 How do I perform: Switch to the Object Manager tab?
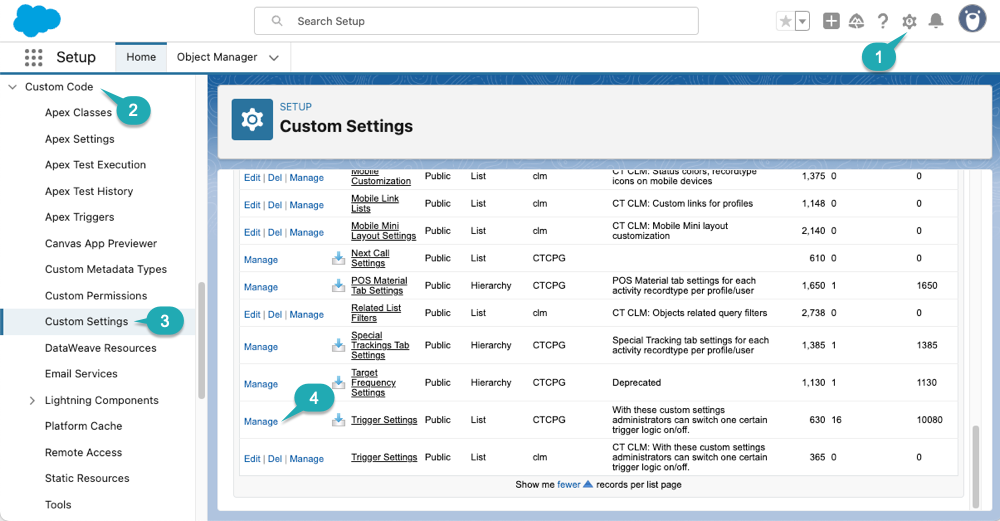(x=217, y=57)
